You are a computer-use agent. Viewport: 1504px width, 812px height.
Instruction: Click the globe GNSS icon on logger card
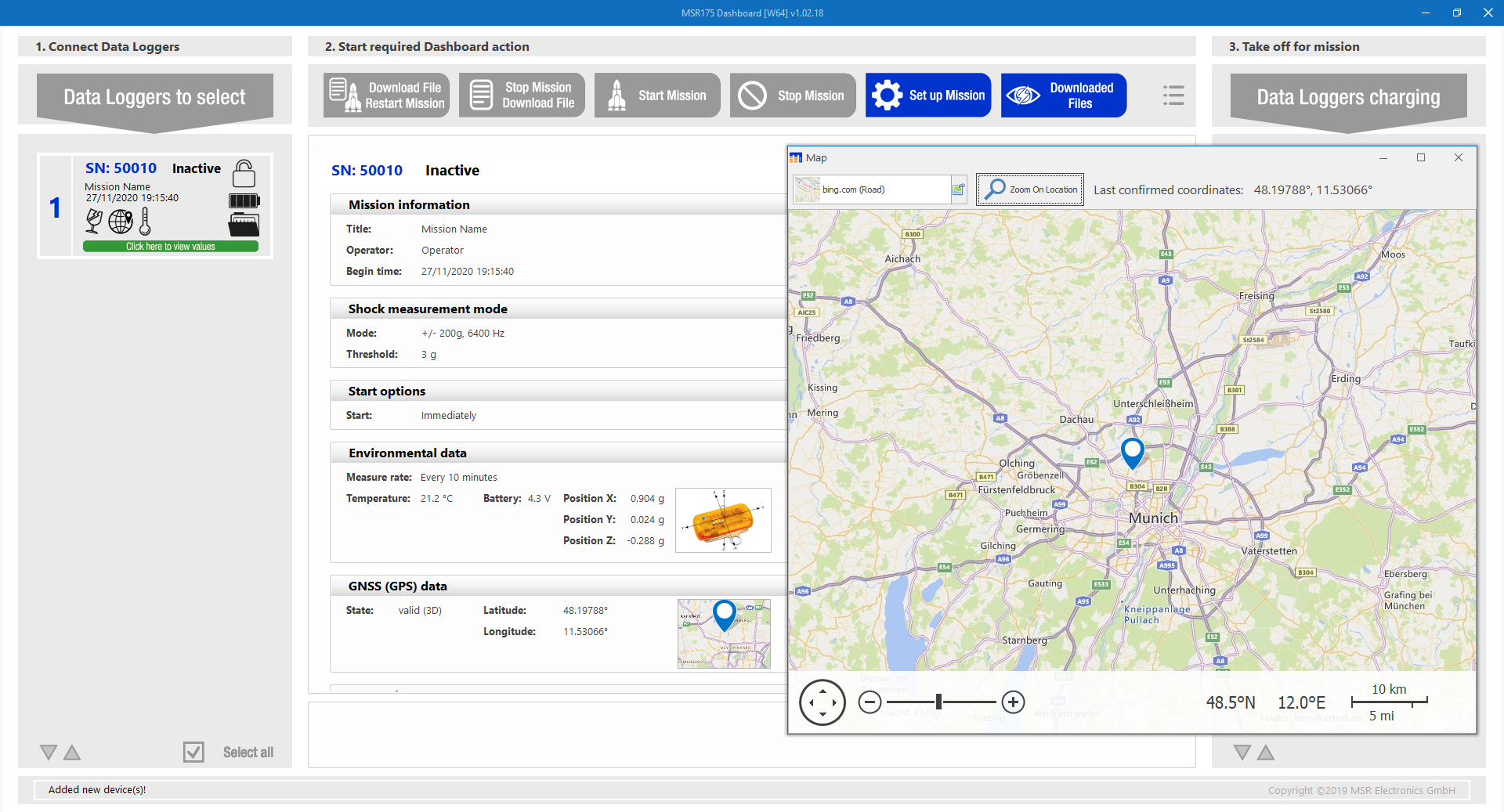point(121,222)
